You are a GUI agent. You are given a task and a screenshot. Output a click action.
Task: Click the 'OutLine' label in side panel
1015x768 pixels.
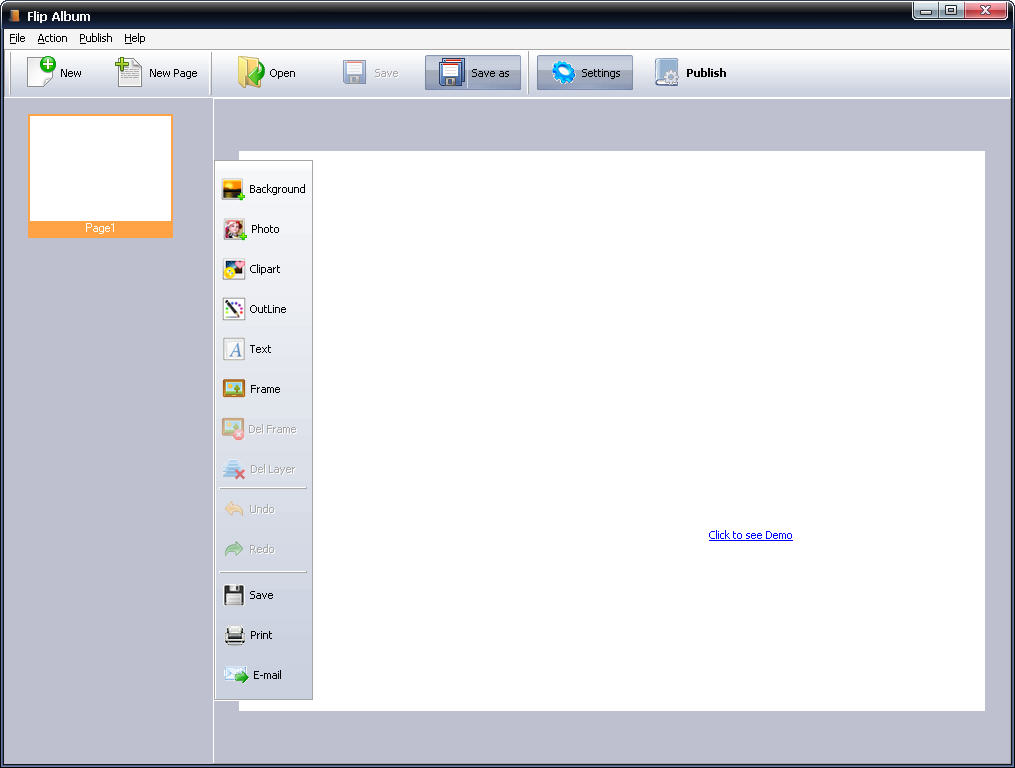268,309
